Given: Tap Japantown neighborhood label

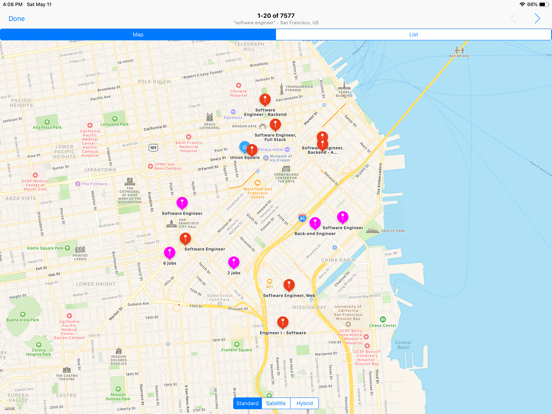Looking at the screenshot, I should coord(100,170).
